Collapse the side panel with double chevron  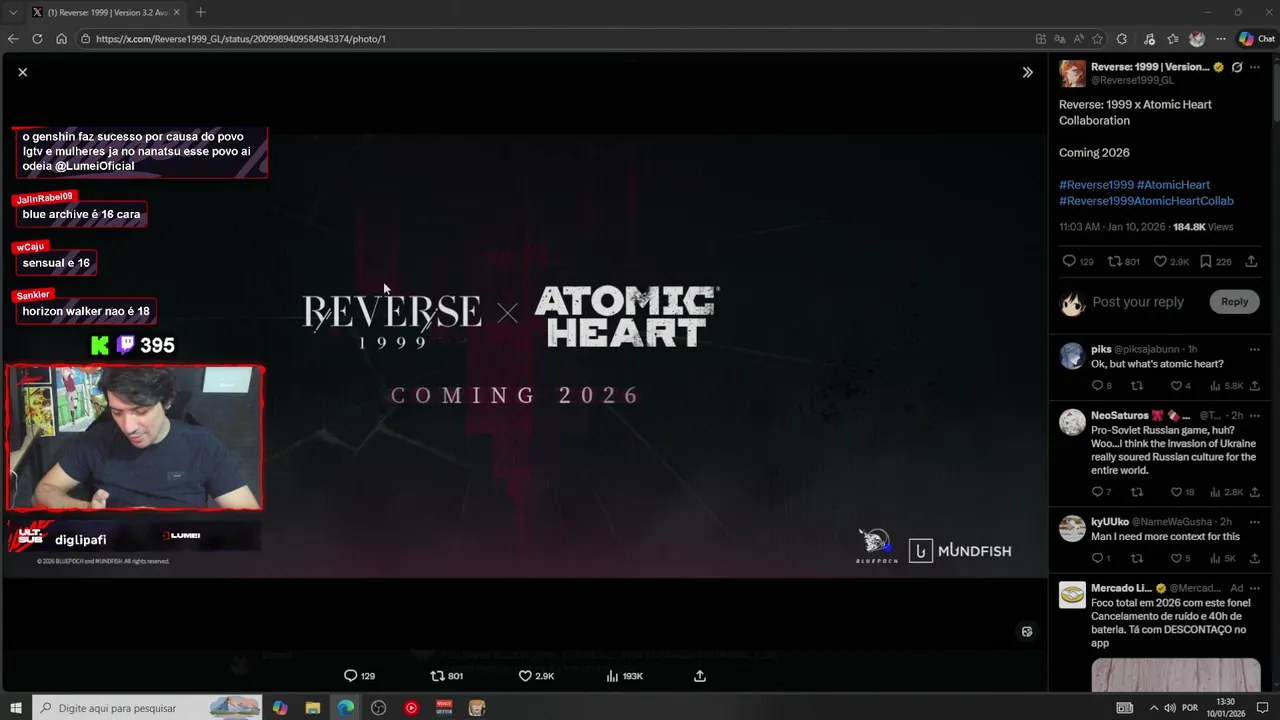click(1027, 72)
